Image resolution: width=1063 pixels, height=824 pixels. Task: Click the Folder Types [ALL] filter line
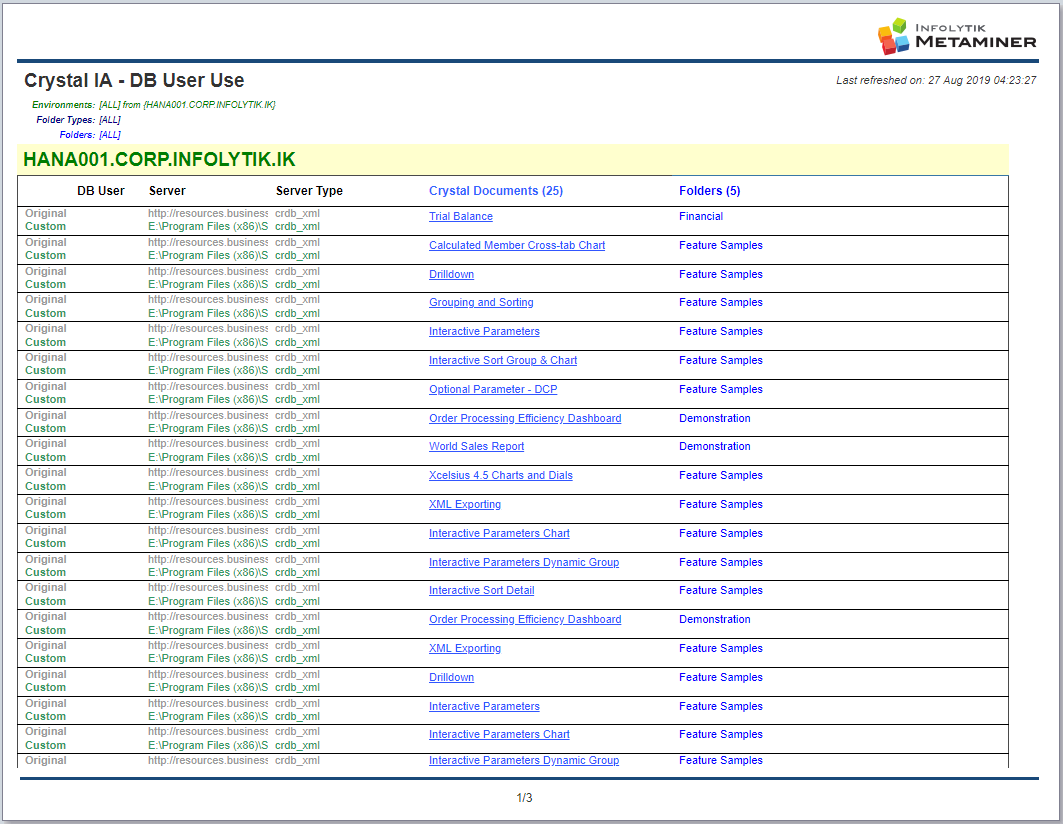[79, 119]
